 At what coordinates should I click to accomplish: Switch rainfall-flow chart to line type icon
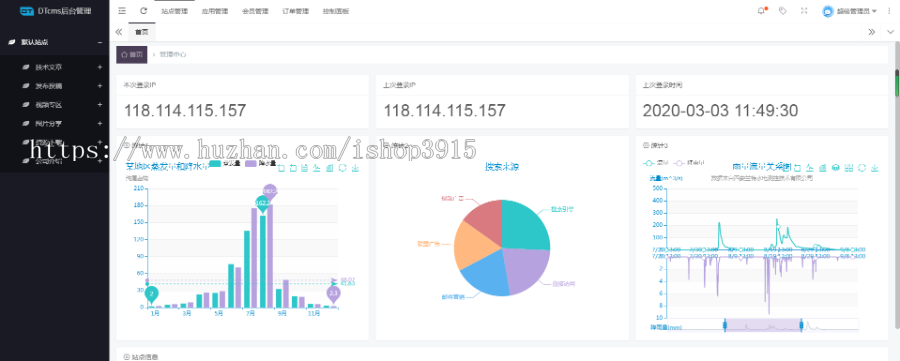(x=810, y=168)
